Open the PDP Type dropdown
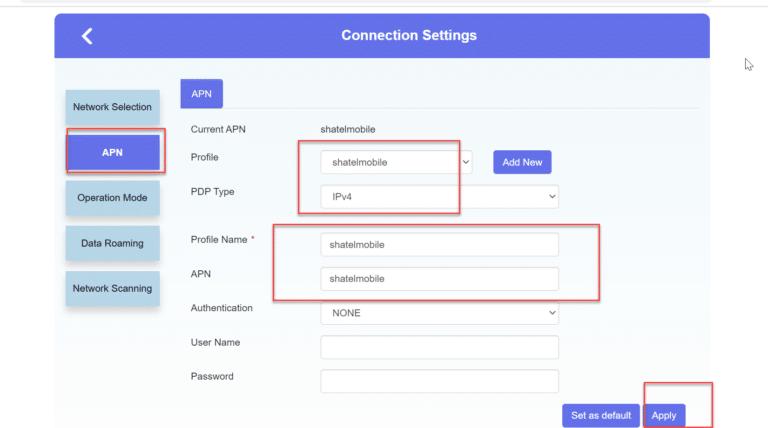Image resolution: width=768 pixels, height=428 pixels. click(439, 197)
